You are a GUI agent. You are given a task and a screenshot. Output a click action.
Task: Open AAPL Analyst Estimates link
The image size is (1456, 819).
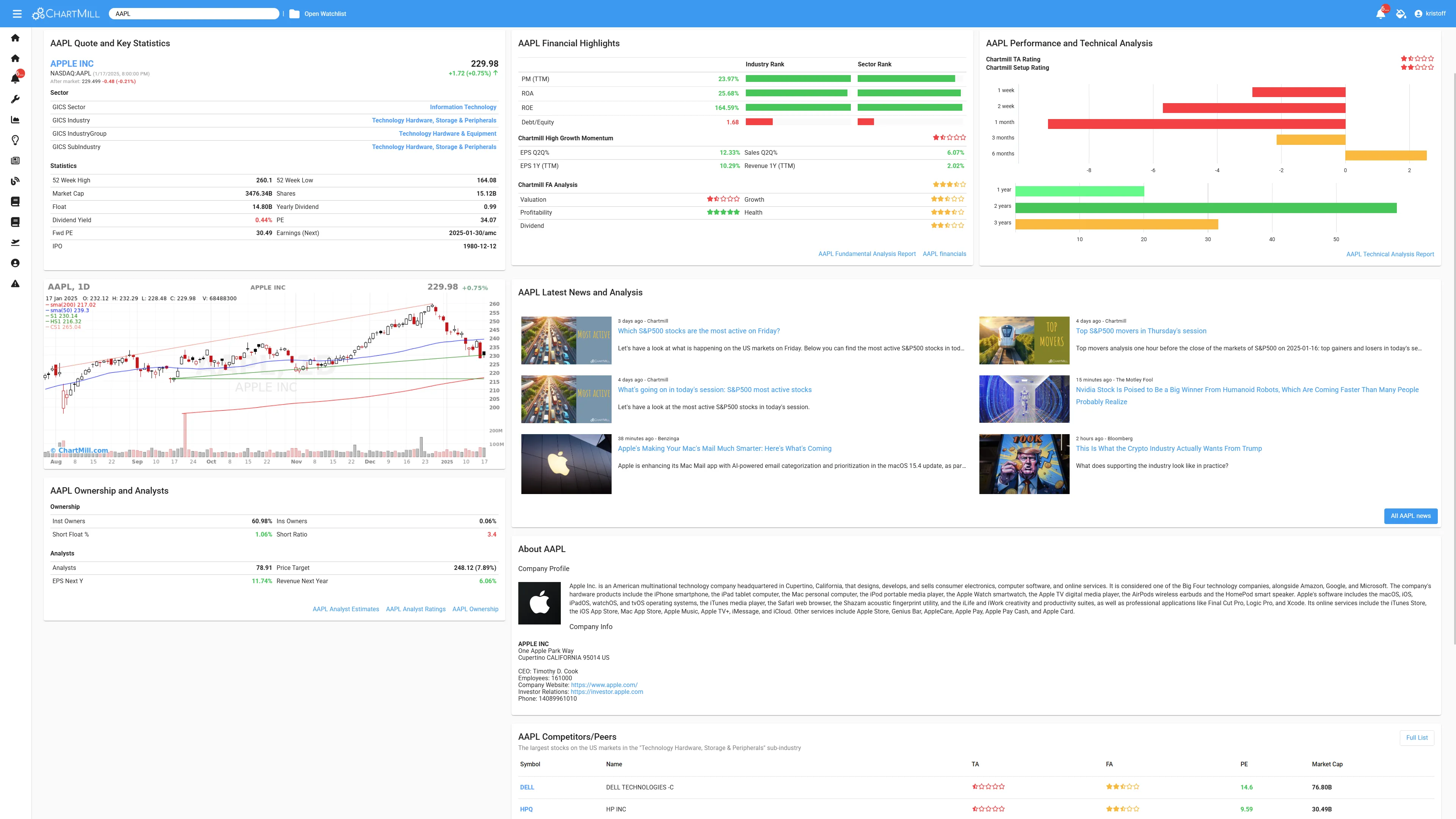pyautogui.click(x=346, y=609)
